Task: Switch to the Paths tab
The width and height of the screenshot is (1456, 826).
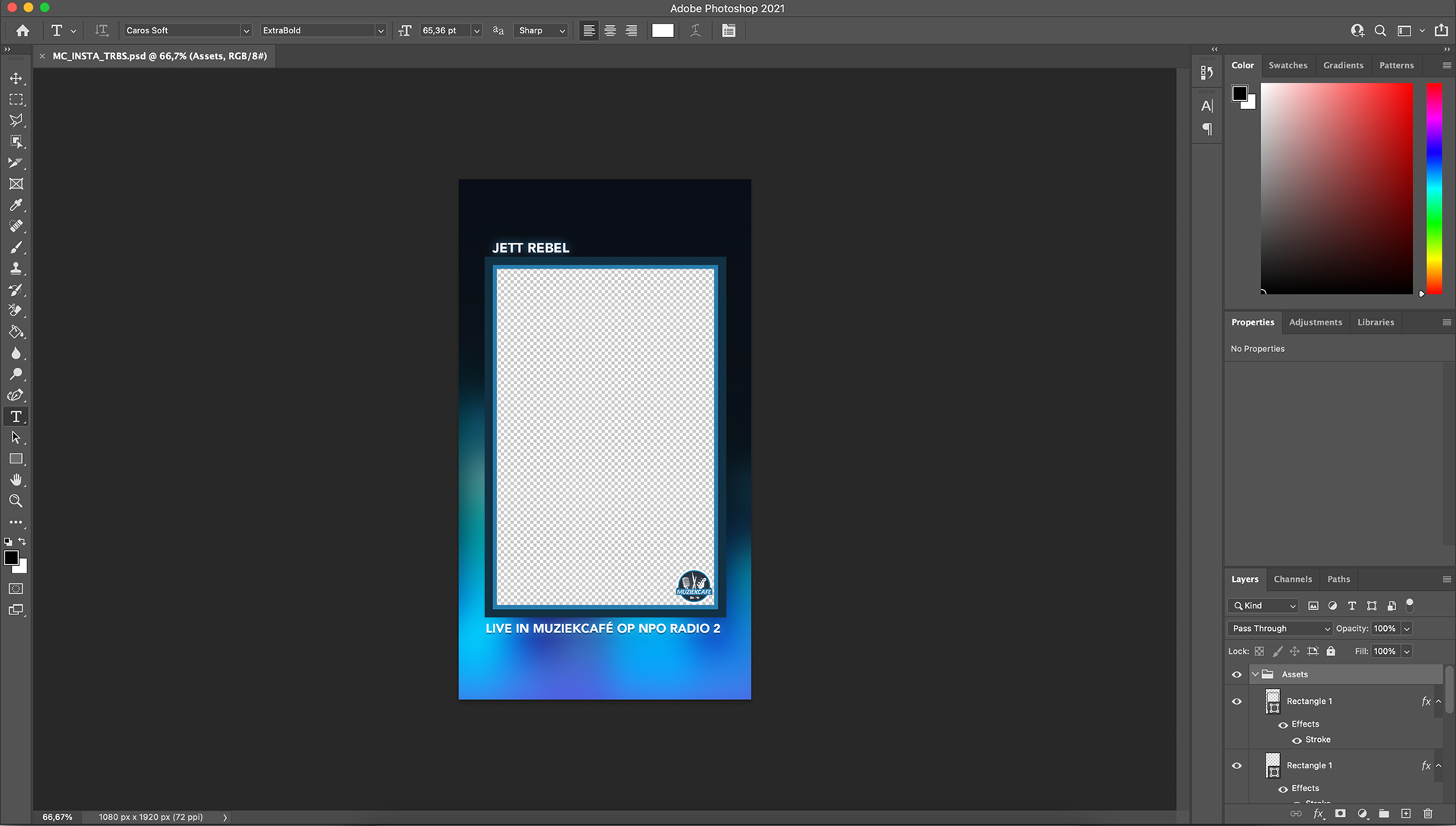Action: coord(1338,579)
